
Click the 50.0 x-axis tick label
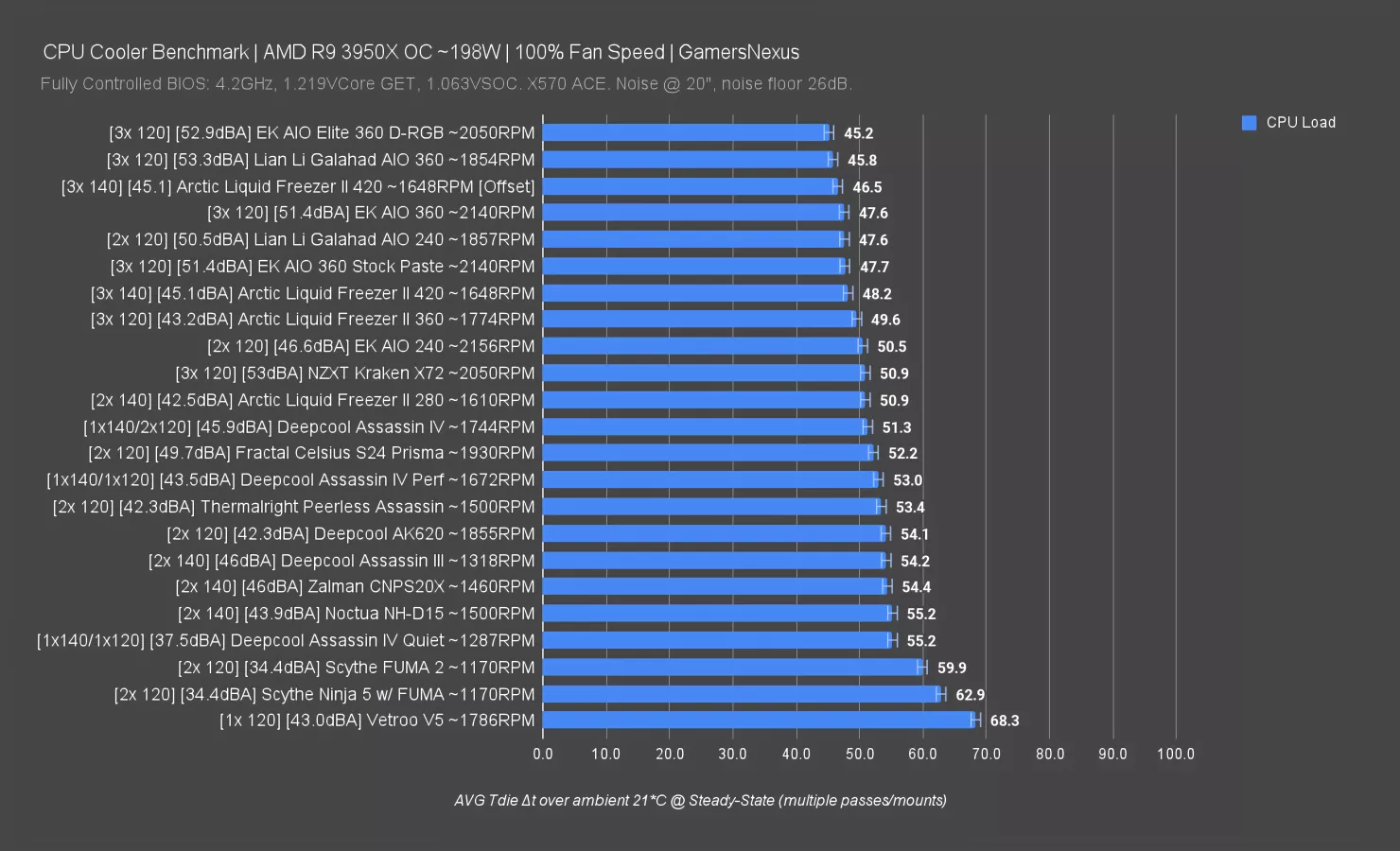pos(859,754)
